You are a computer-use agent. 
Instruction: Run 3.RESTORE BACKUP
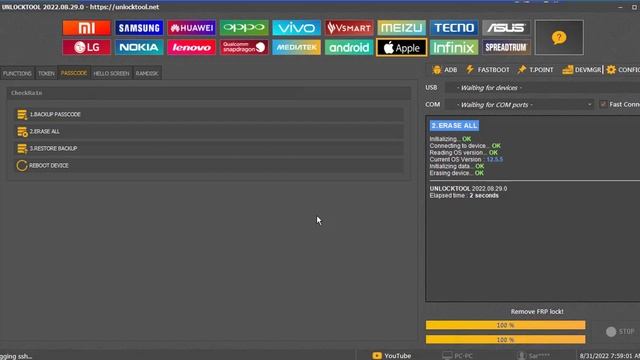pyautogui.click(x=208, y=149)
